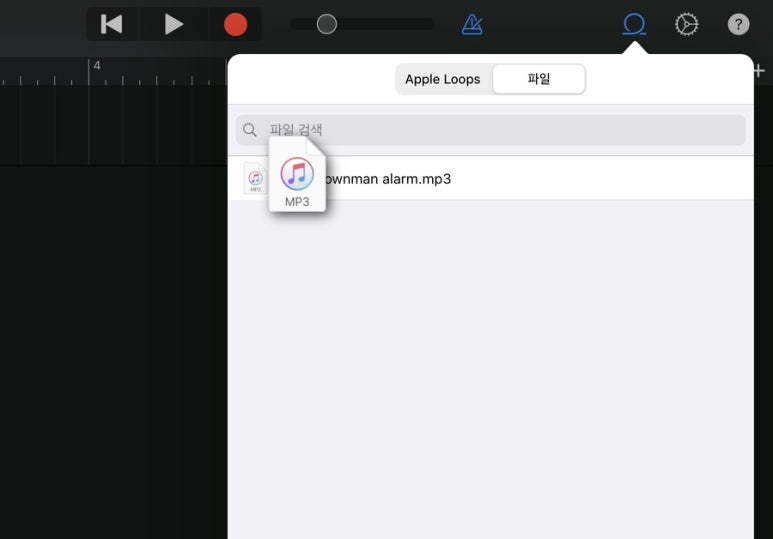Viewport: 773px width, 539px height.
Task: Click the small MP3 file thumbnail icon
Action: (255, 178)
